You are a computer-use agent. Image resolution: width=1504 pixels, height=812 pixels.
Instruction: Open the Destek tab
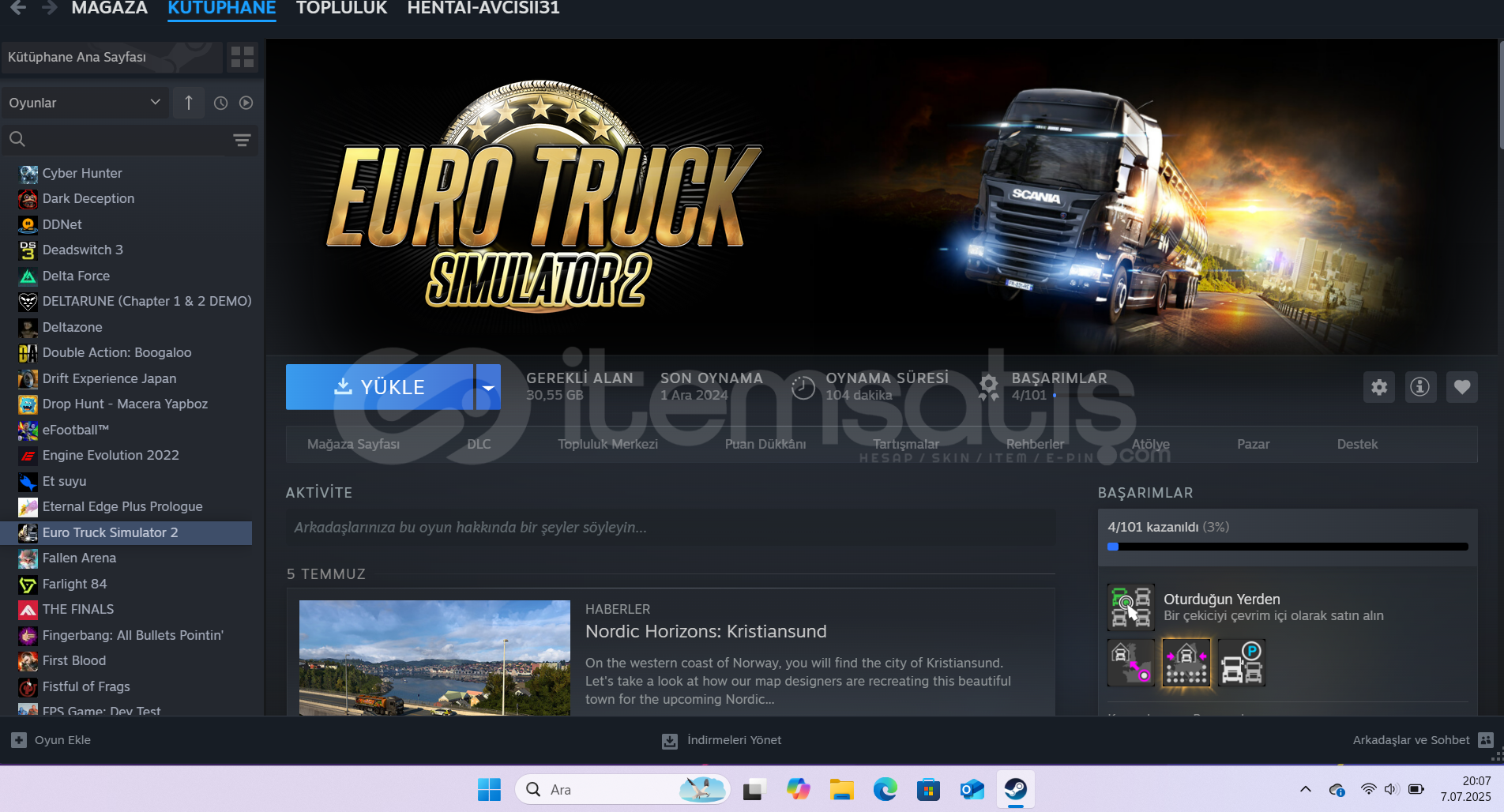pyautogui.click(x=1357, y=444)
